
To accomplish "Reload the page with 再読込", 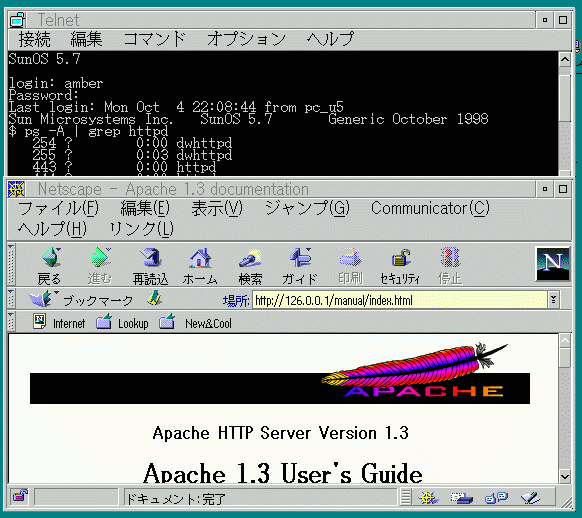I will (x=150, y=266).
